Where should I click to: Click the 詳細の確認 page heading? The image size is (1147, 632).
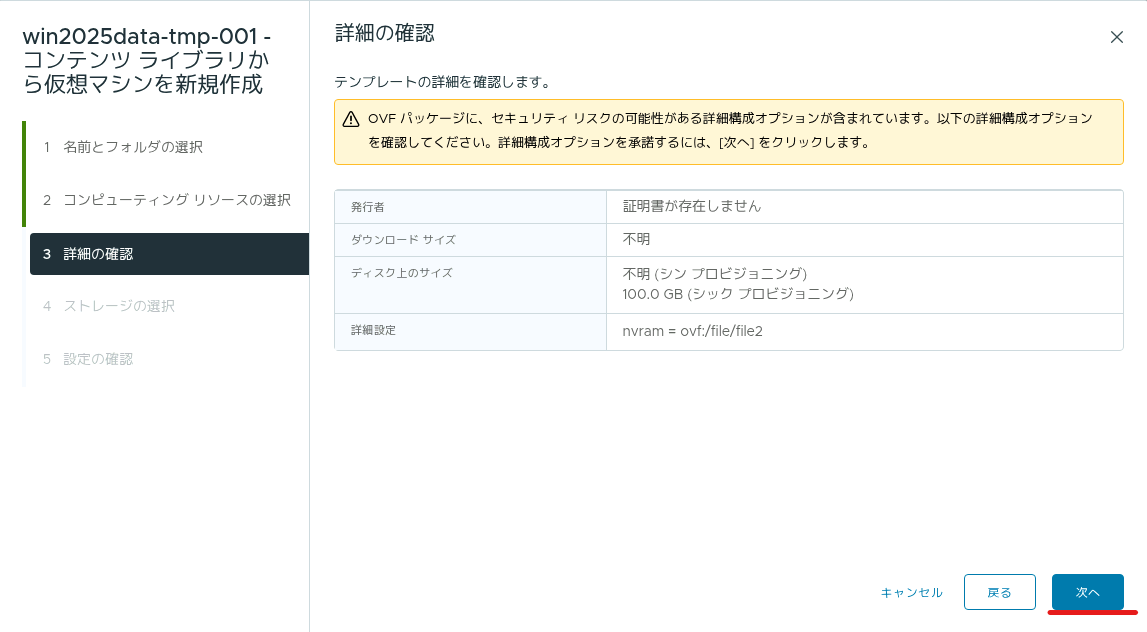[385, 34]
